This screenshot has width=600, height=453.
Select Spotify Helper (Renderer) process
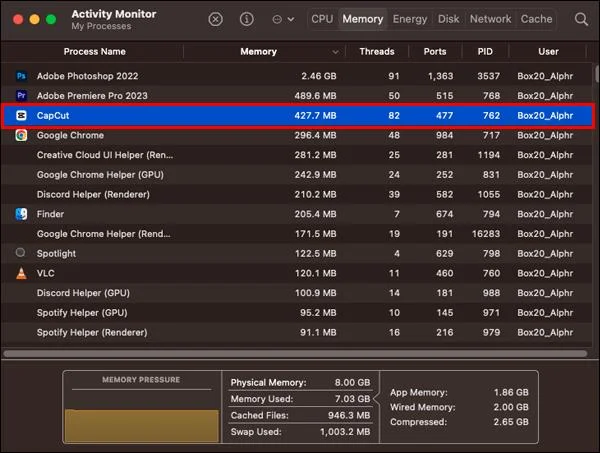click(x=92, y=332)
